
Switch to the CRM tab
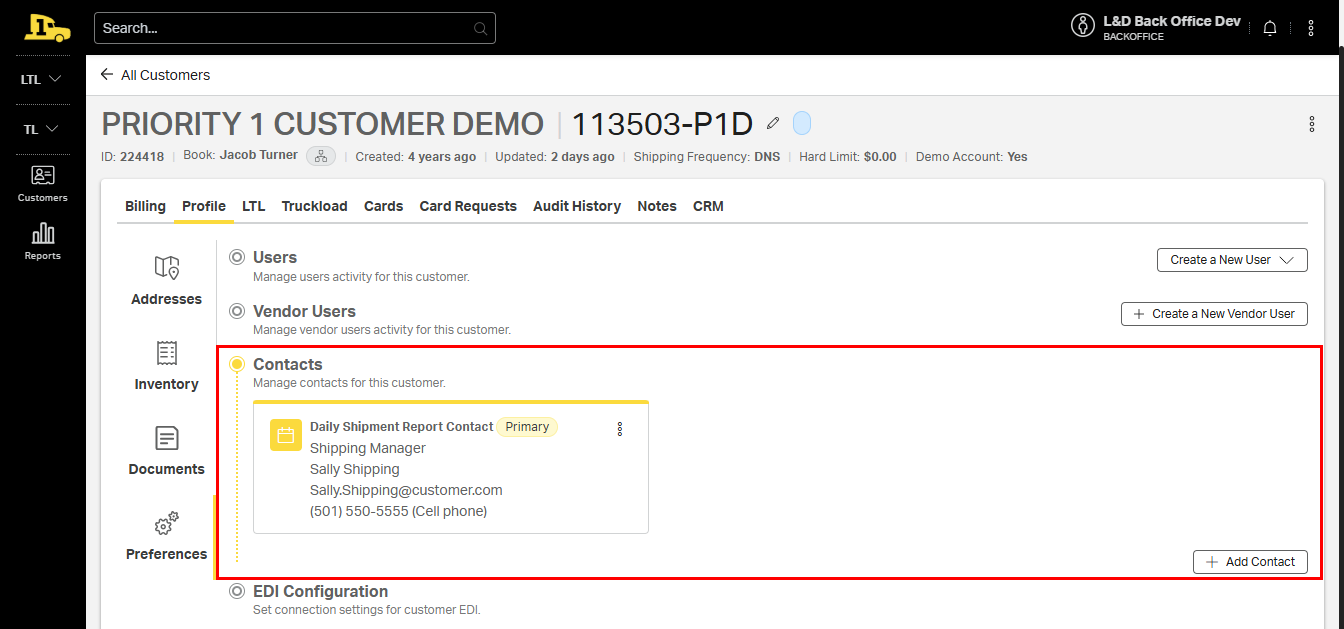click(708, 206)
